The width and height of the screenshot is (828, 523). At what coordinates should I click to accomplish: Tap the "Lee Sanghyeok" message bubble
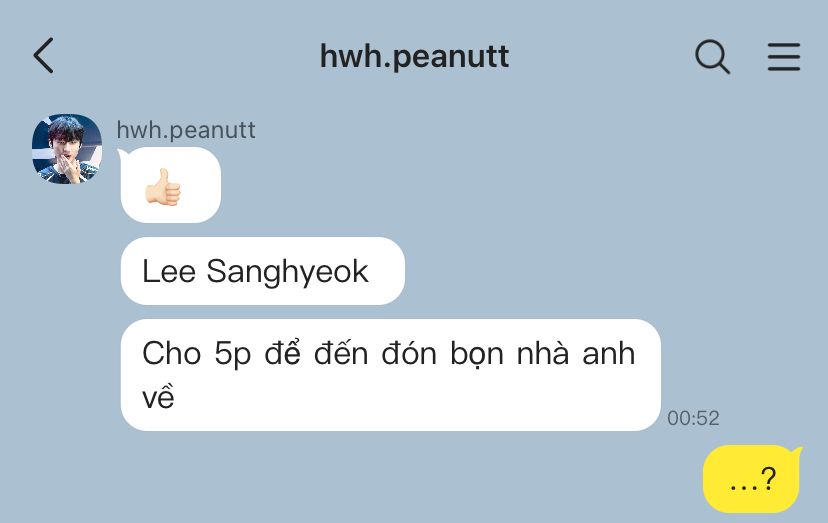262,271
